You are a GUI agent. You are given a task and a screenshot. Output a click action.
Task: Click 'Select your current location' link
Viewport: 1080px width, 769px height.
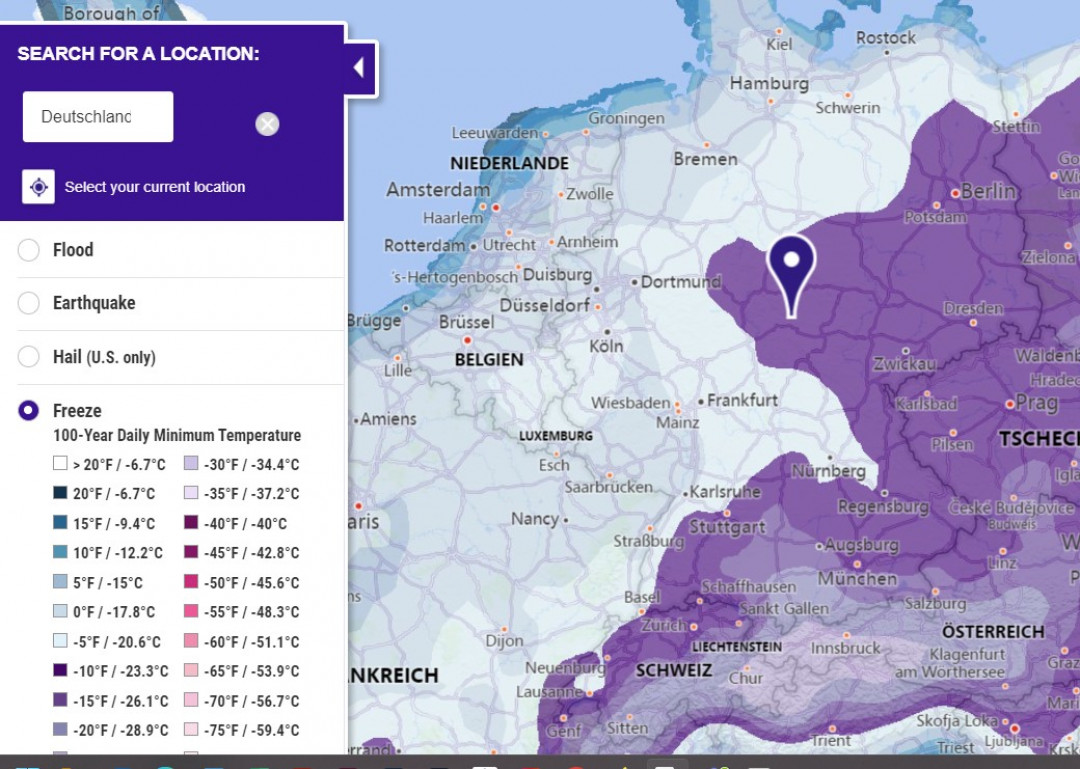[x=155, y=187]
